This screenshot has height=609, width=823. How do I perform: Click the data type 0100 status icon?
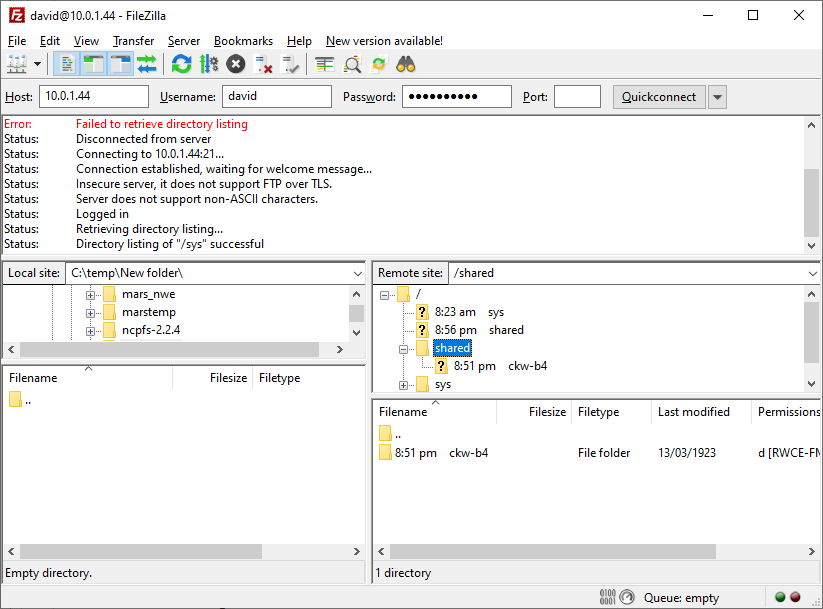[607, 597]
